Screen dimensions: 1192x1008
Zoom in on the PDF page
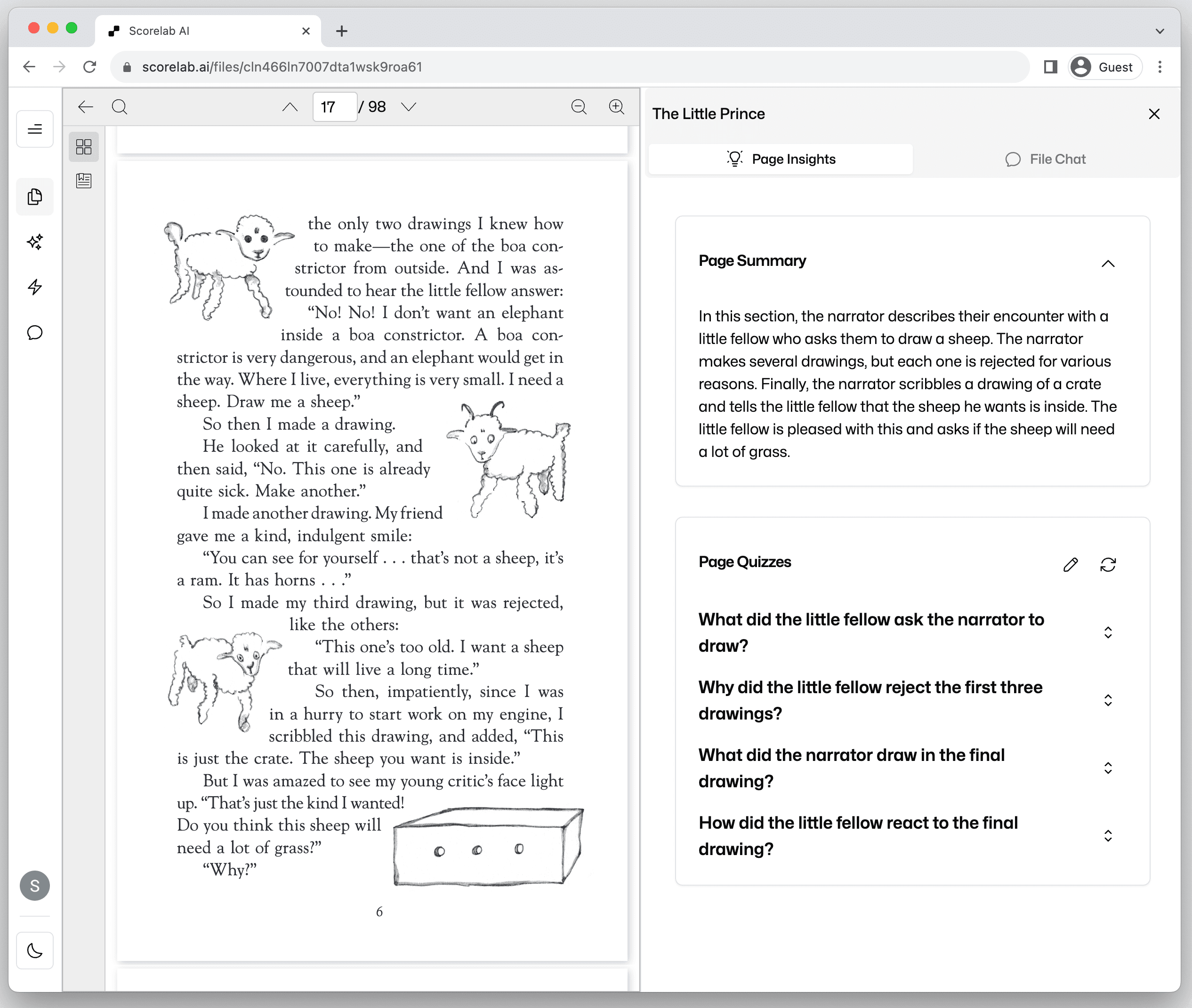pos(616,107)
